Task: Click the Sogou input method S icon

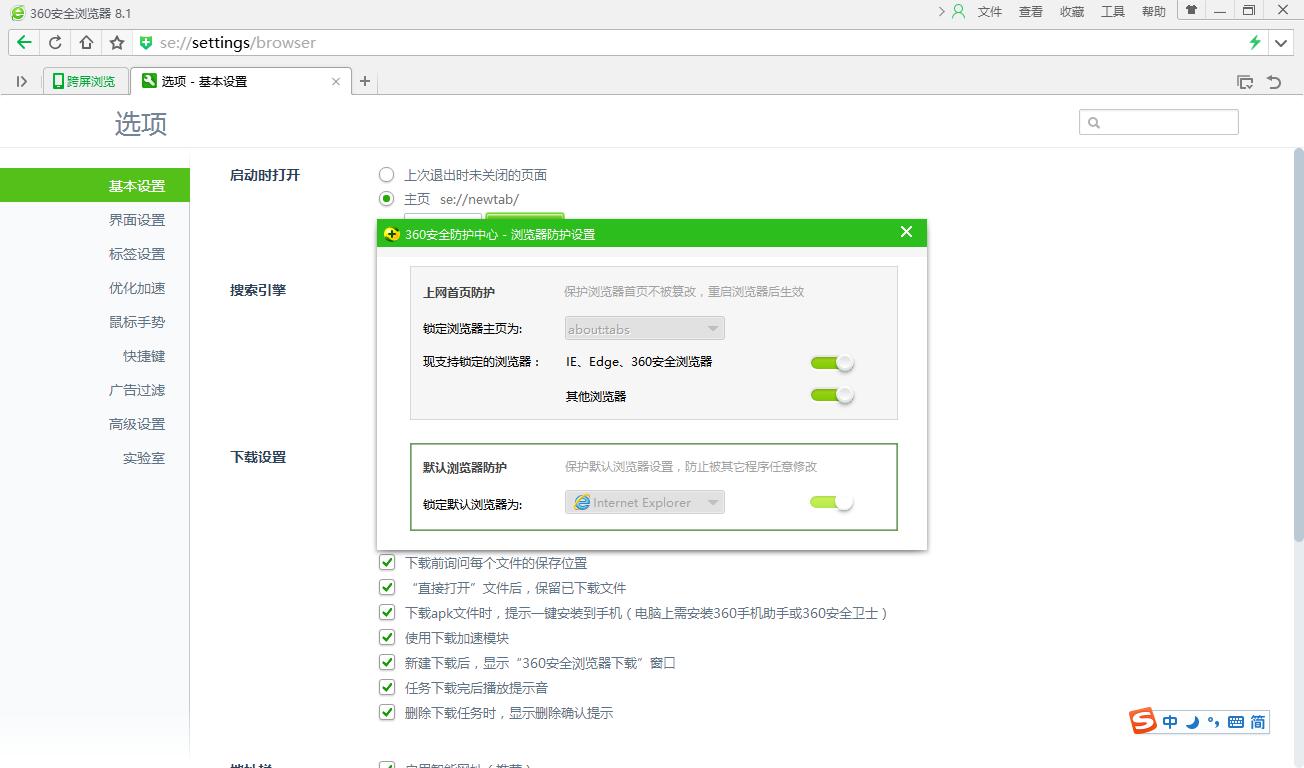Action: click(1143, 721)
